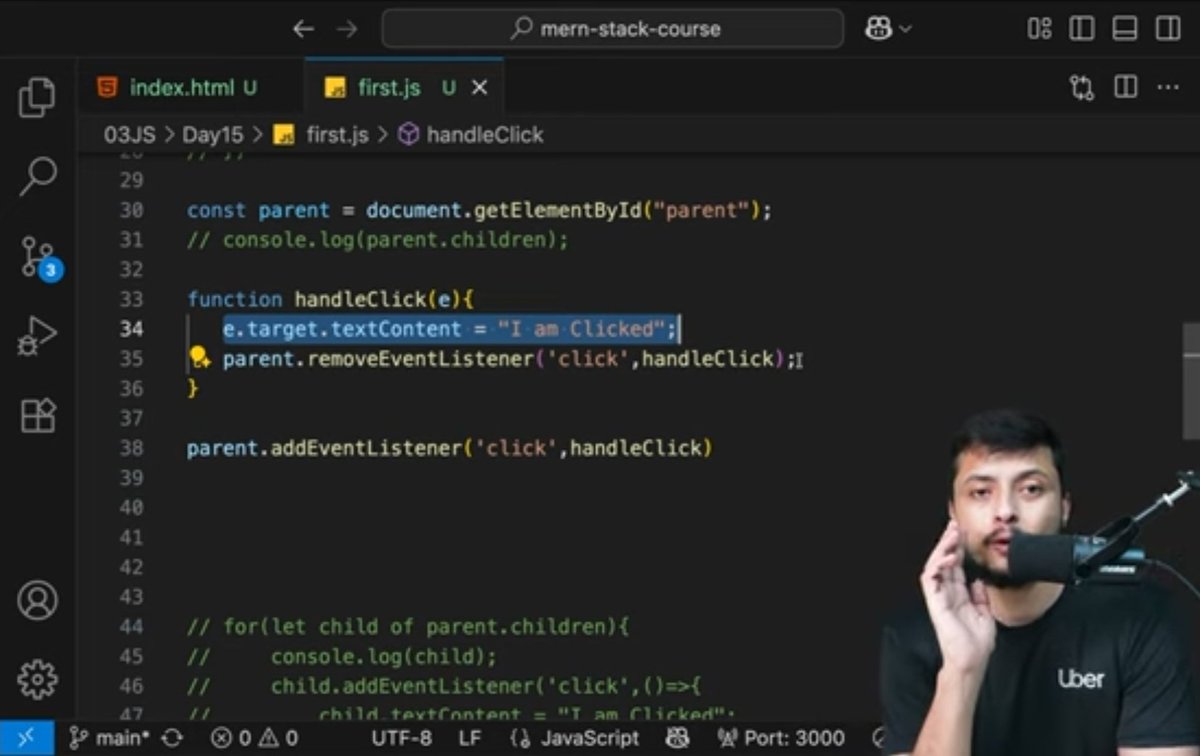Select Day15 in the breadcrumb
The width and height of the screenshot is (1200, 756).
coord(212,135)
